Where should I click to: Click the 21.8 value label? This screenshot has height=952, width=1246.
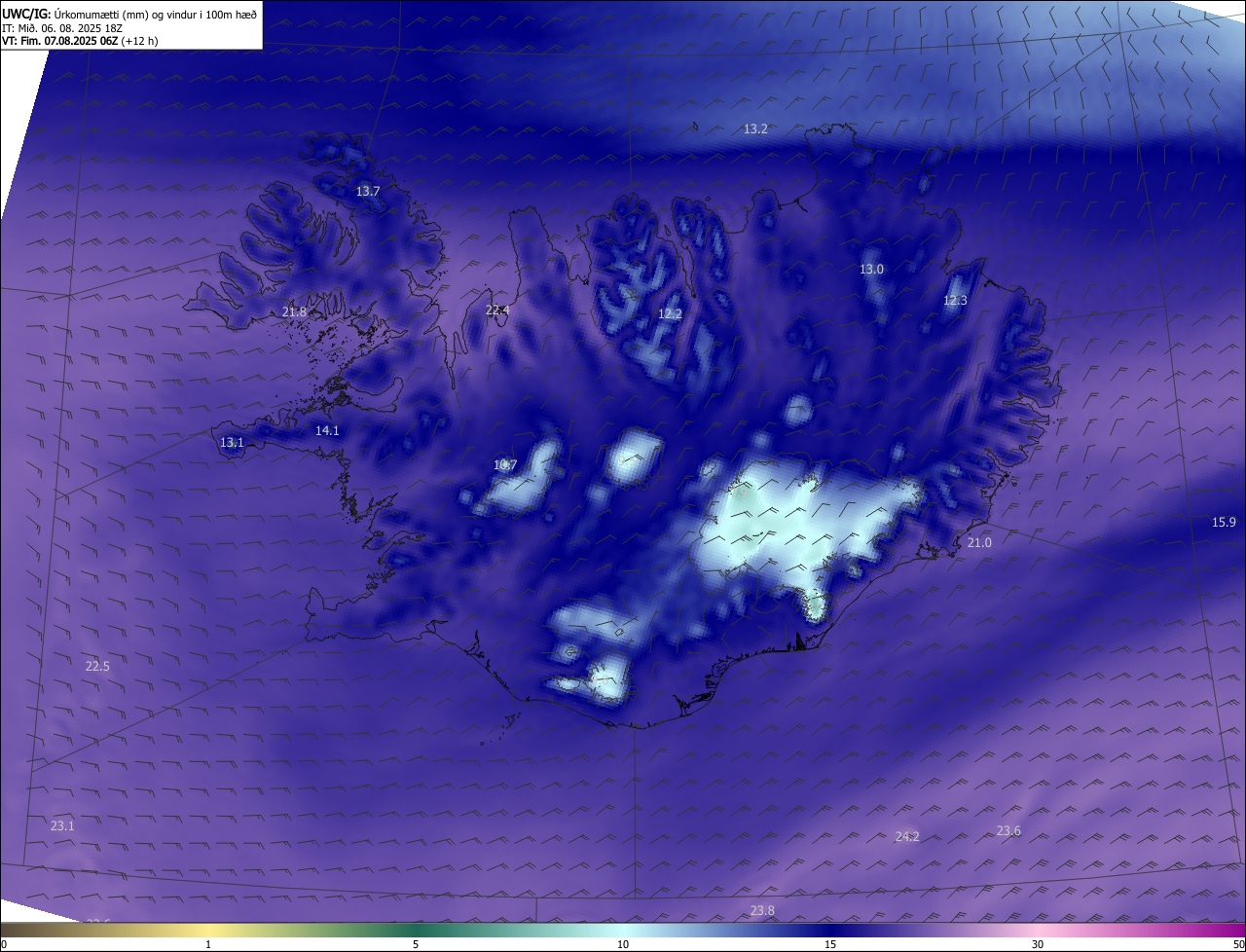(294, 312)
